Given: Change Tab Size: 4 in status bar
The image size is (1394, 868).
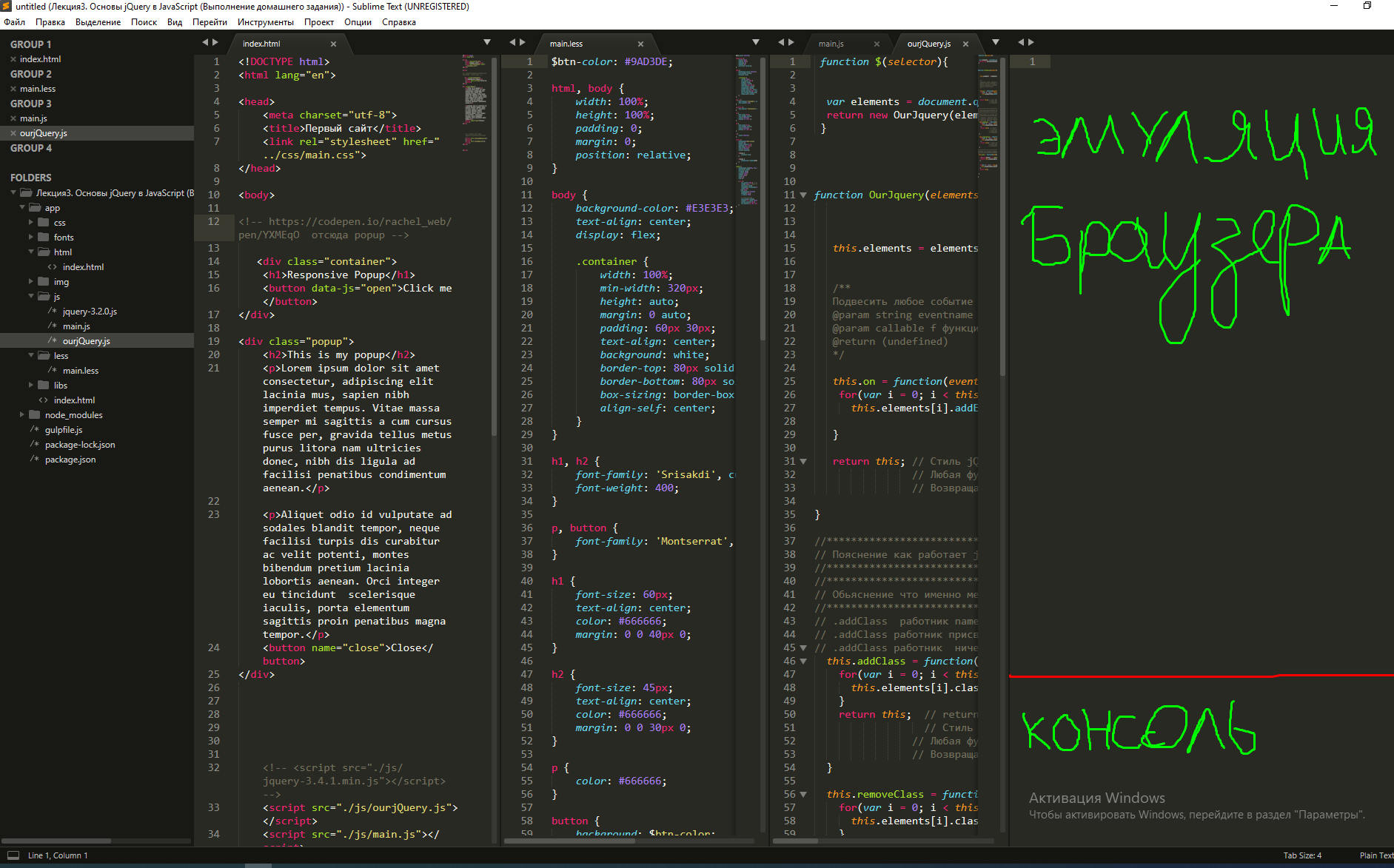Looking at the screenshot, I should pyautogui.click(x=1302, y=855).
